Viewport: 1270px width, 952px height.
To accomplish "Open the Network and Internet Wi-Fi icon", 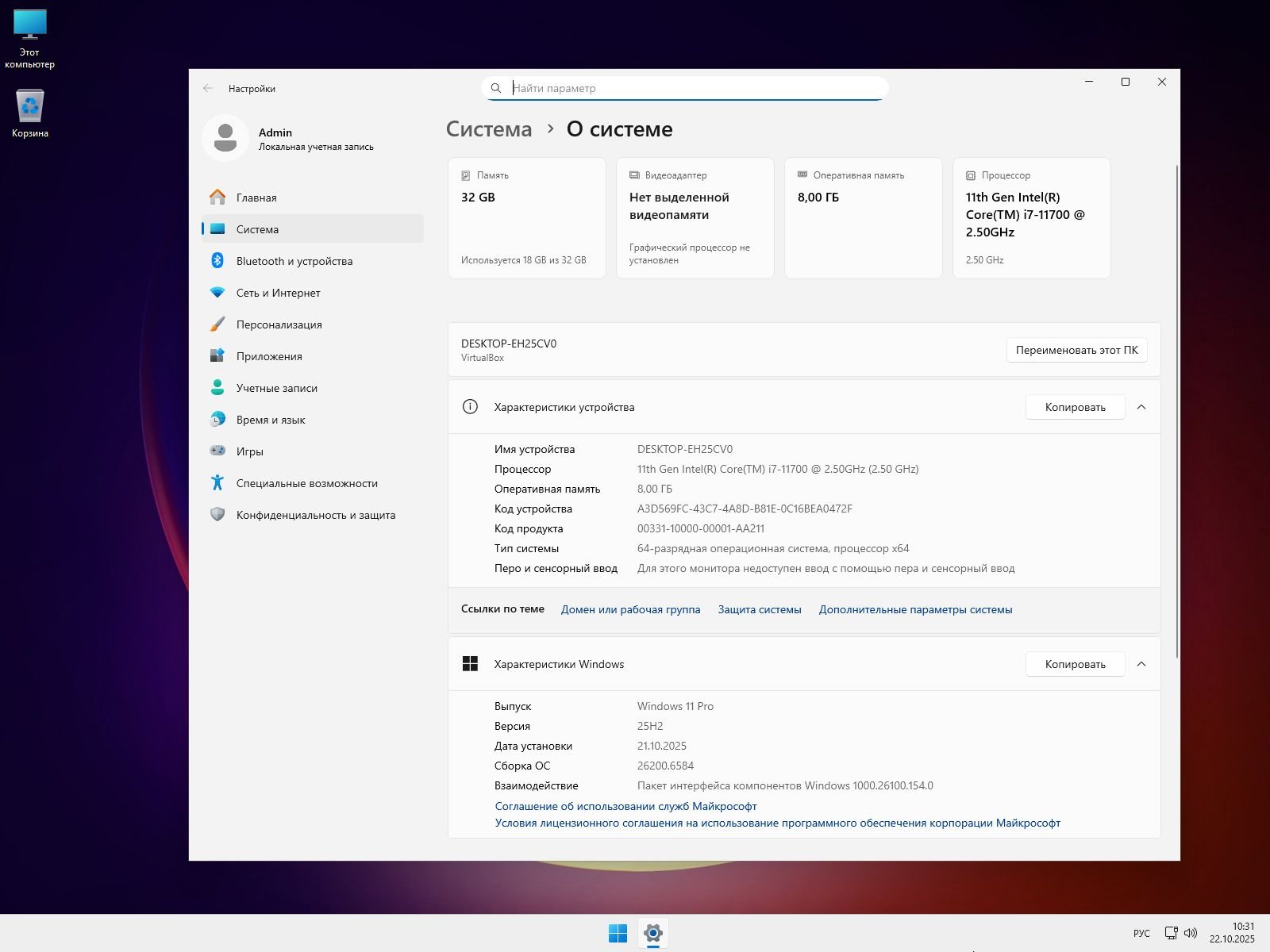I will tap(217, 293).
